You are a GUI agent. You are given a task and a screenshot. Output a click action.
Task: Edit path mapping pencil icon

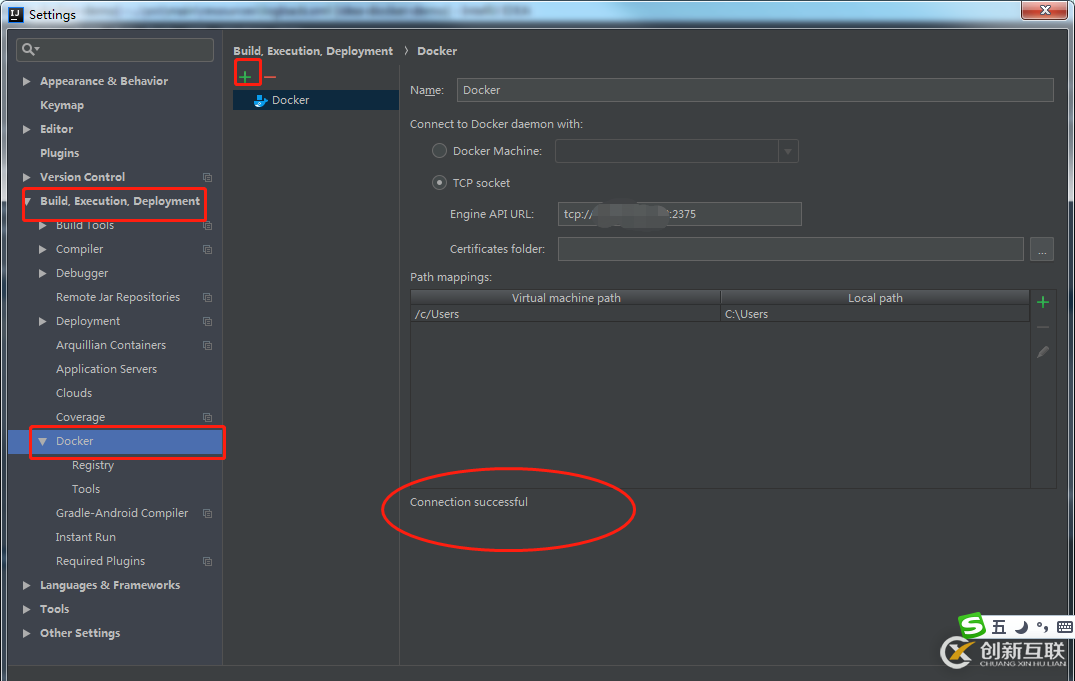pos(1043,352)
